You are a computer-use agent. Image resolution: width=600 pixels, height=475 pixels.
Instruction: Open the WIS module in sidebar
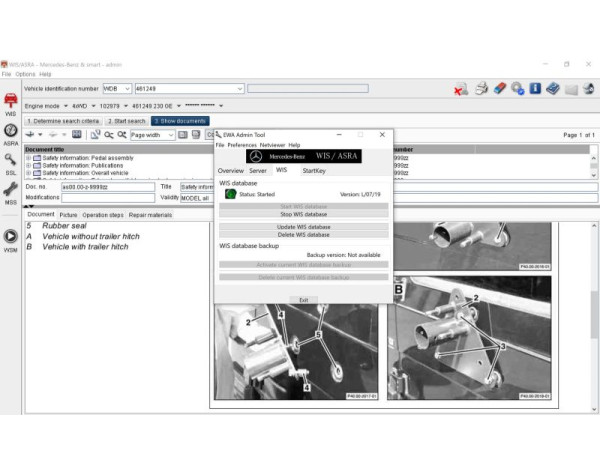10,103
